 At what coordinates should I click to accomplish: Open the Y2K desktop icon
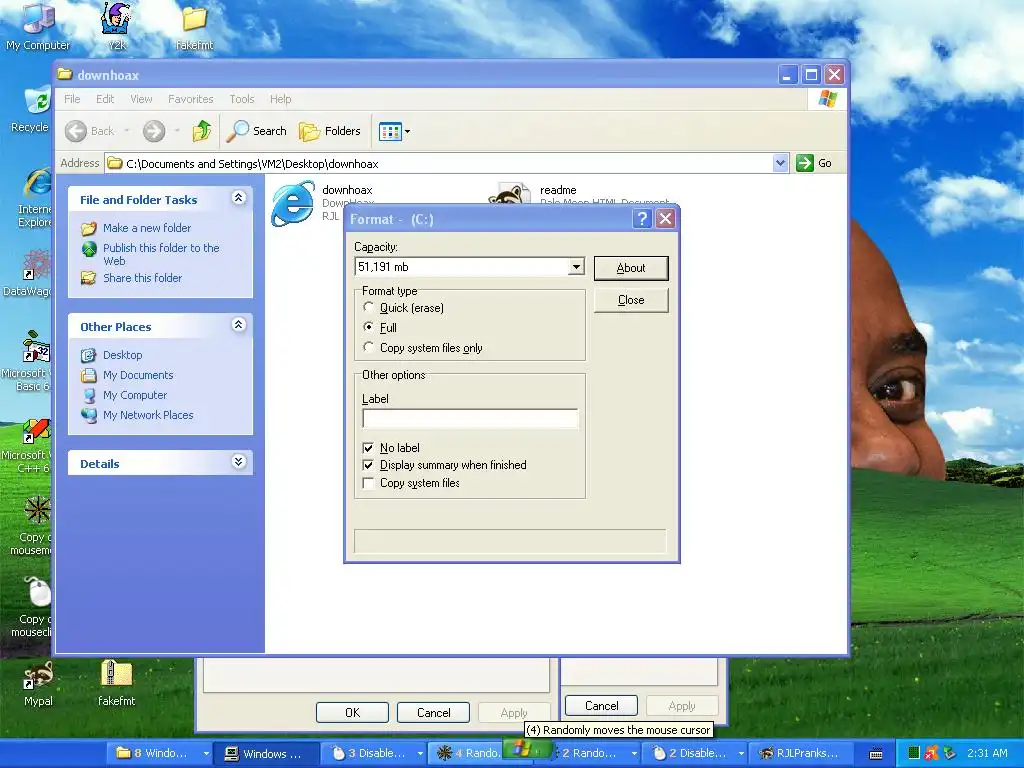click(117, 26)
